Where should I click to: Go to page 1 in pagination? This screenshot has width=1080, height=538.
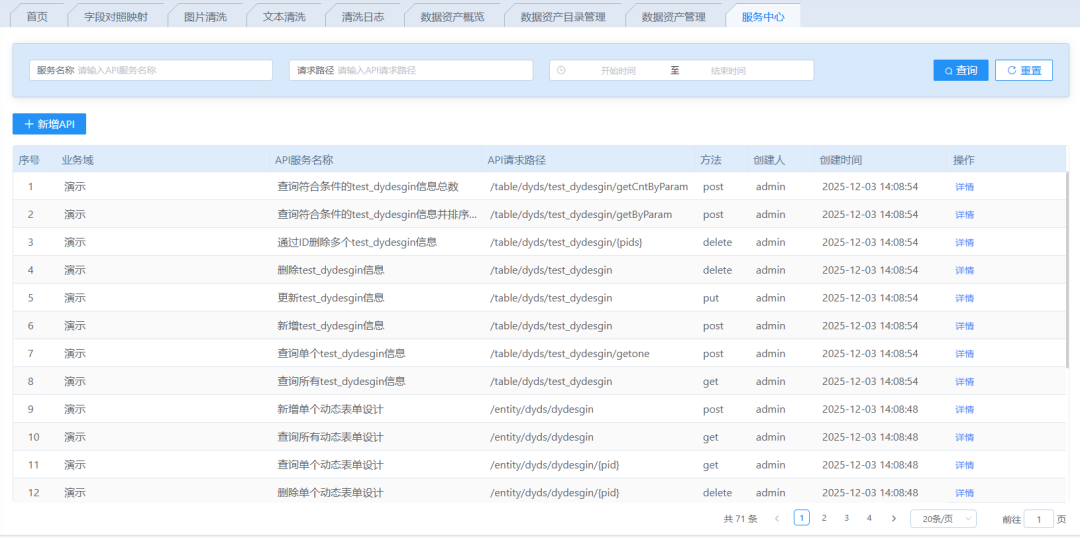801,518
